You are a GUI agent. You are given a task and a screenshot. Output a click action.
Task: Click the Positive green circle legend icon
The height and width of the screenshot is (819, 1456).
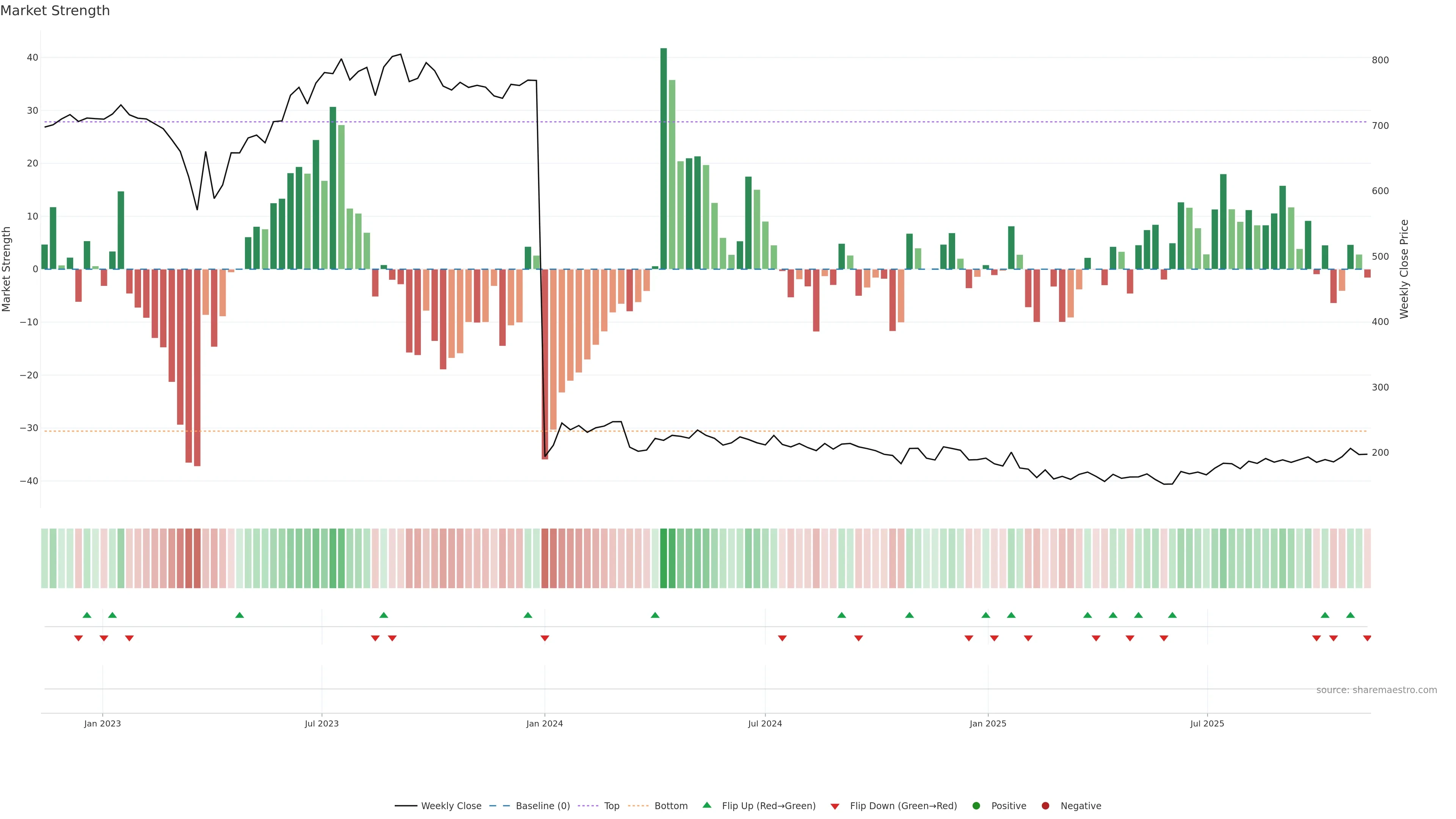[976, 806]
